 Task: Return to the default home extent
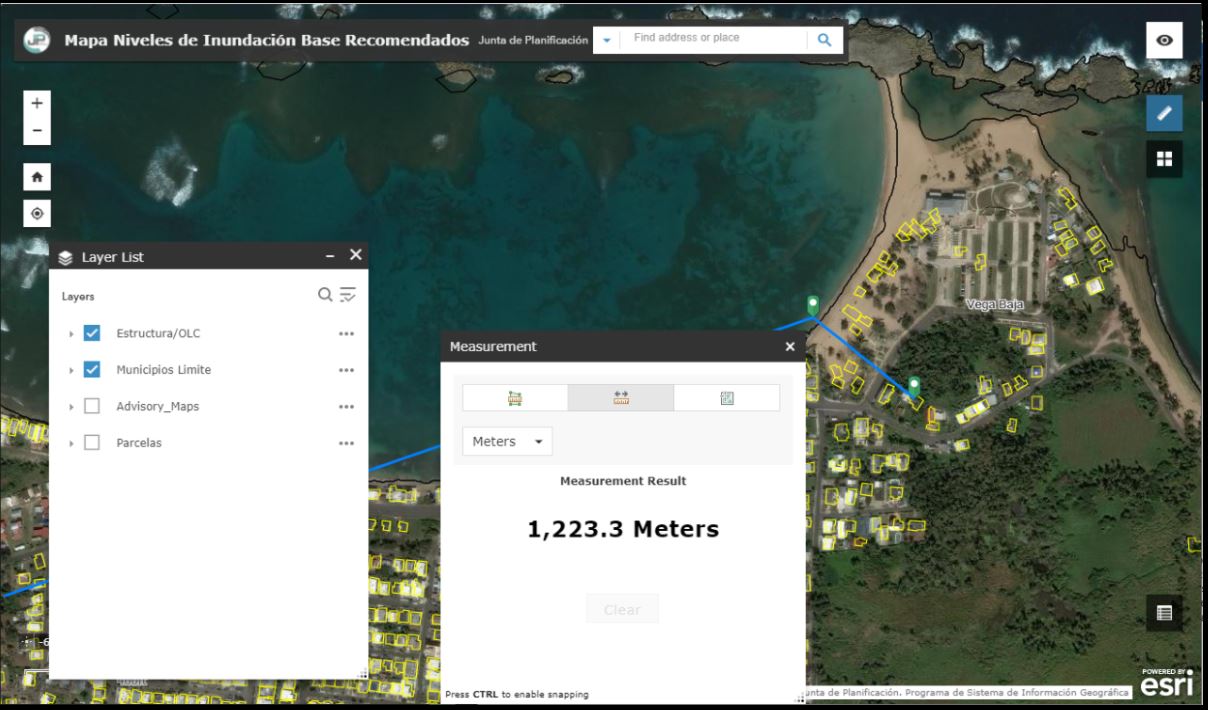[x=37, y=177]
